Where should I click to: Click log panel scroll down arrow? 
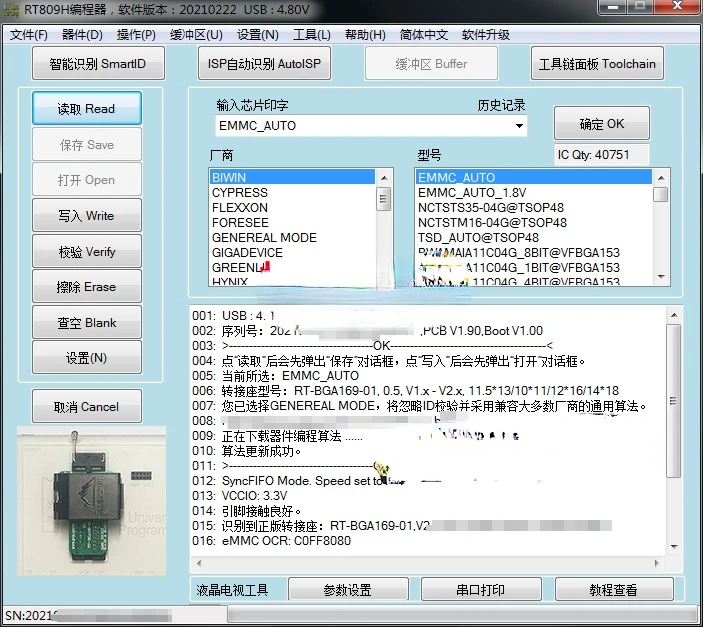674,546
